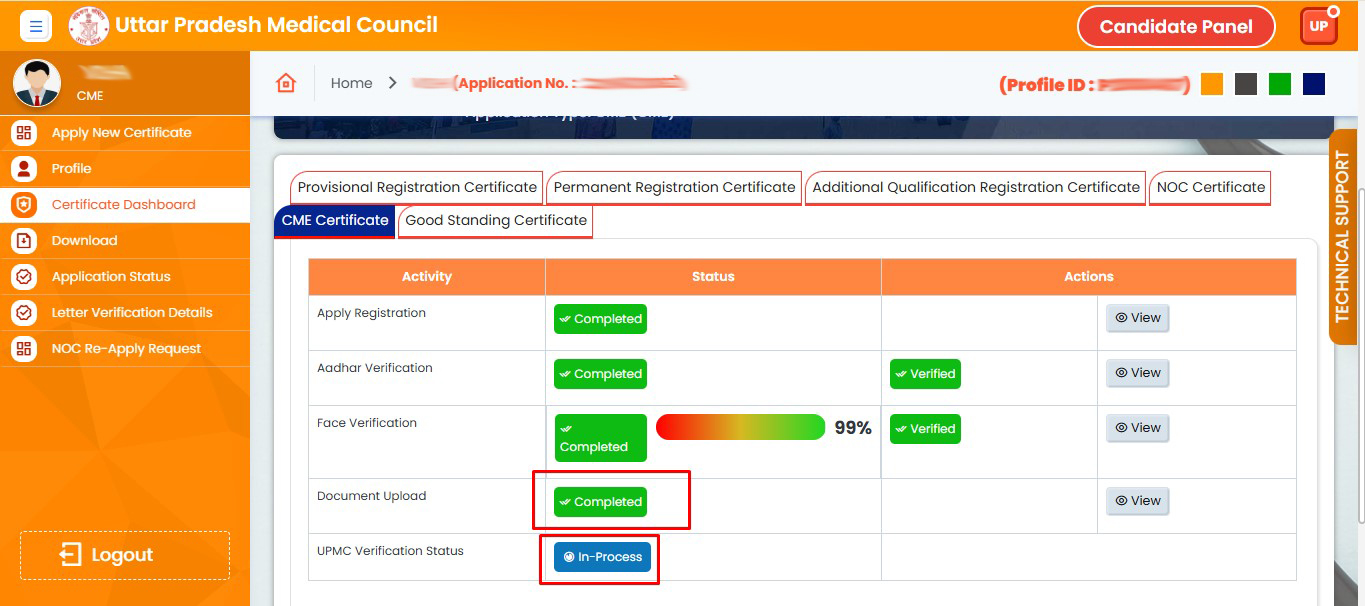View the Apply Registration details
Screen dimensions: 1365x606
1137,318
